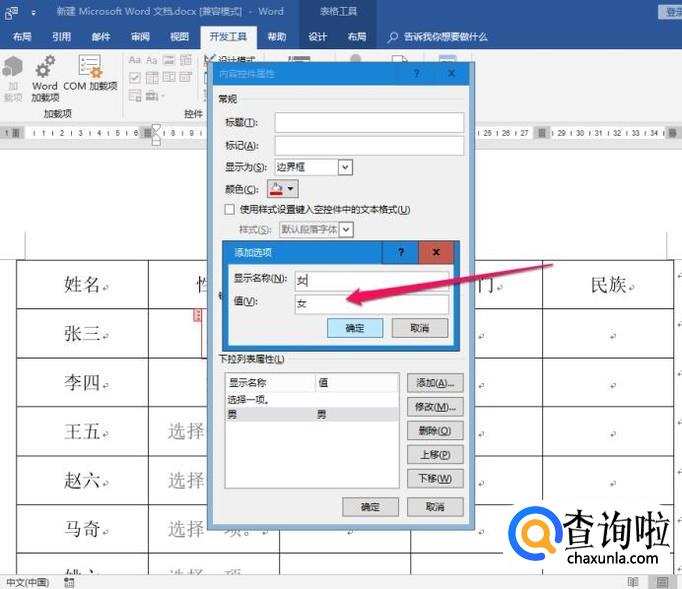Screen dimensions: 682x589
Task: Click the 颜色 paint bucket color swatch
Action: pyautogui.click(x=277, y=189)
